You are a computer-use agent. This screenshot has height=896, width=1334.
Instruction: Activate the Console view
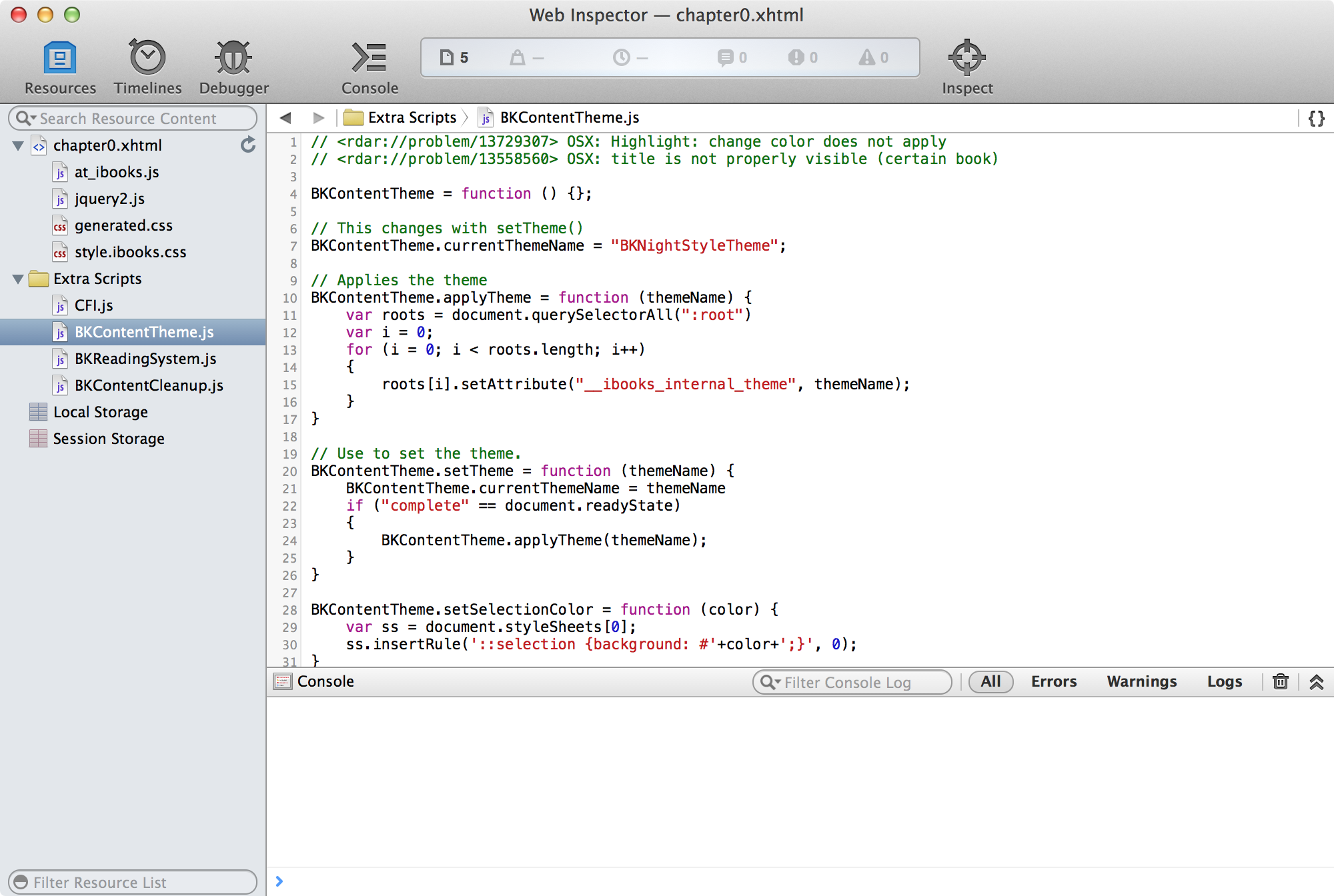coord(369,65)
